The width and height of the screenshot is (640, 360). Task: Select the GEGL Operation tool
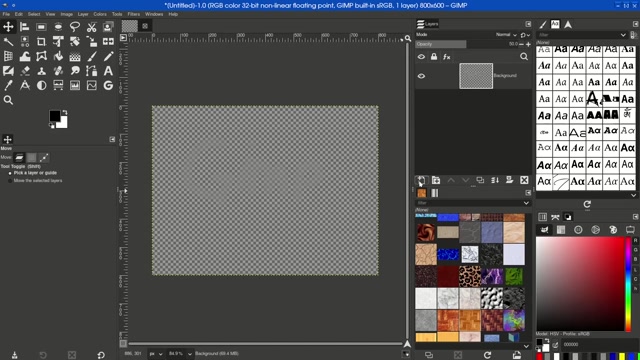click(108, 85)
